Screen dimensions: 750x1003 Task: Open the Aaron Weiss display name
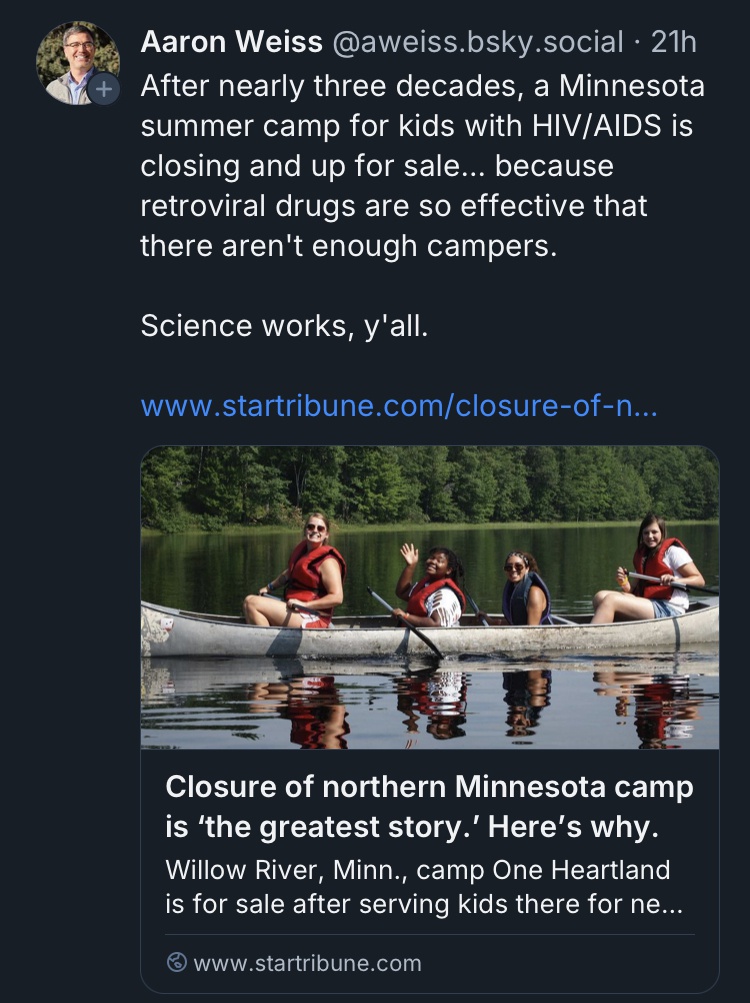pos(231,42)
